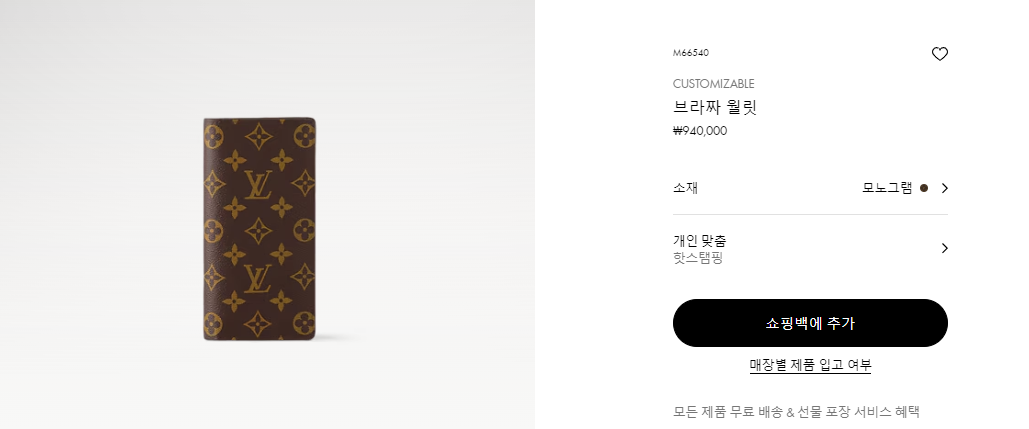Viewport: 1029px width, 429px height.
Task: Click the ₩940,000 price text
Action: point(700,131)
